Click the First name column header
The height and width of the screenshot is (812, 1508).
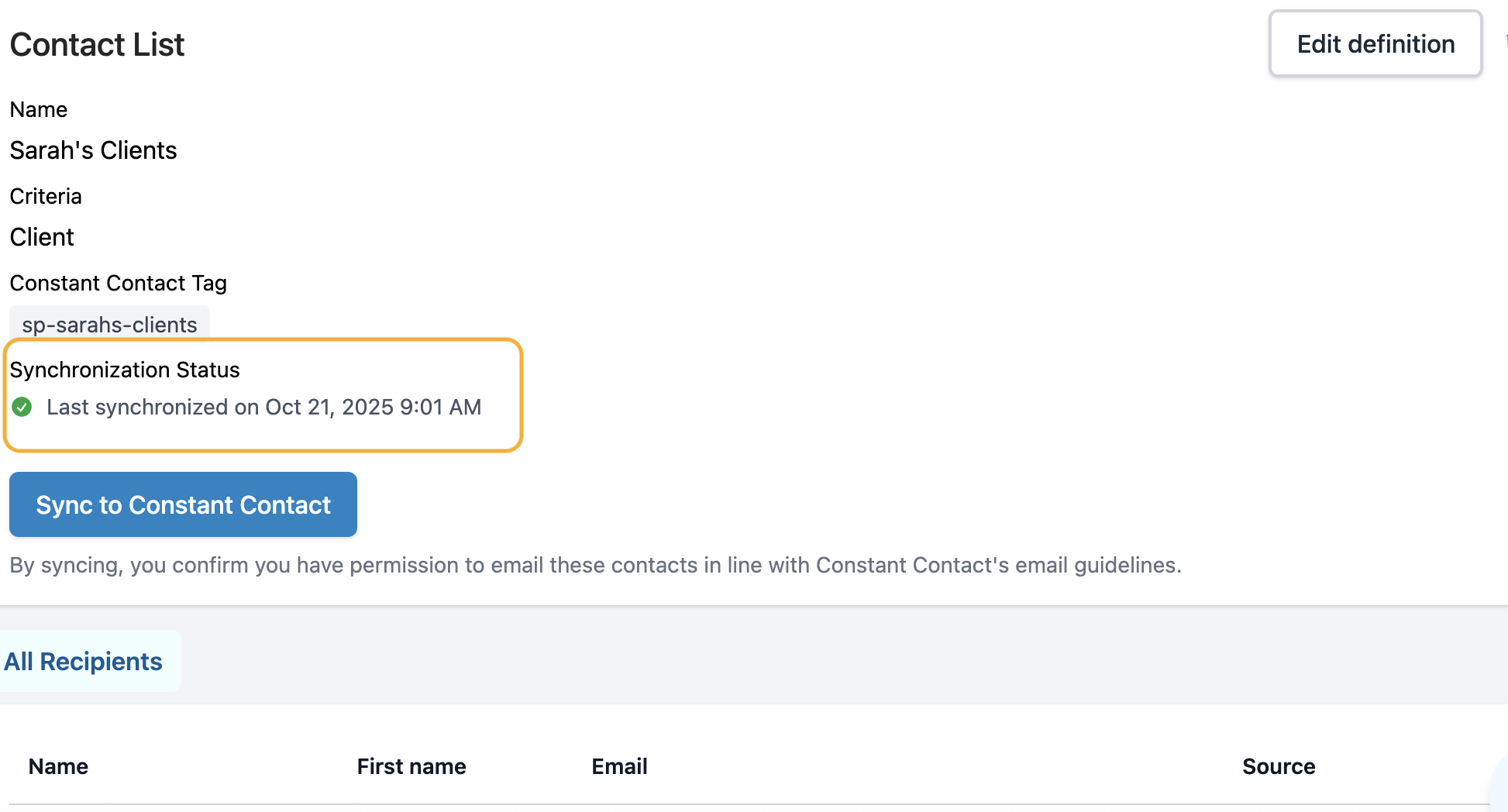click(x=411, y=766)
